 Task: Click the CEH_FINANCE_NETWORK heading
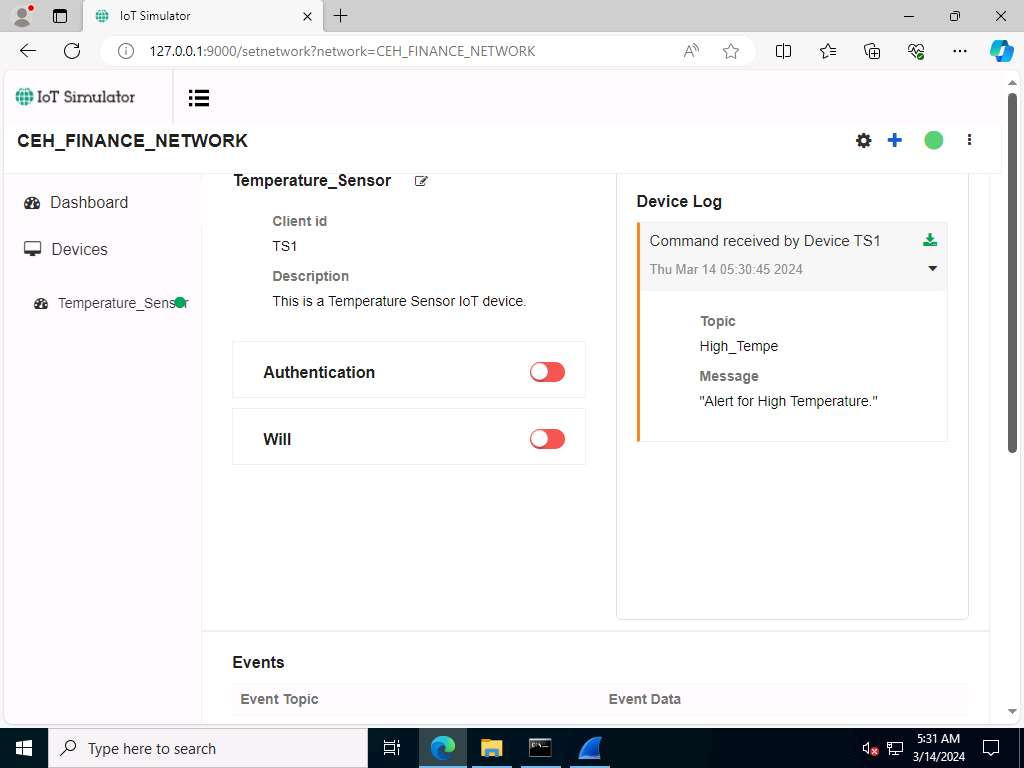click(133, 141)
